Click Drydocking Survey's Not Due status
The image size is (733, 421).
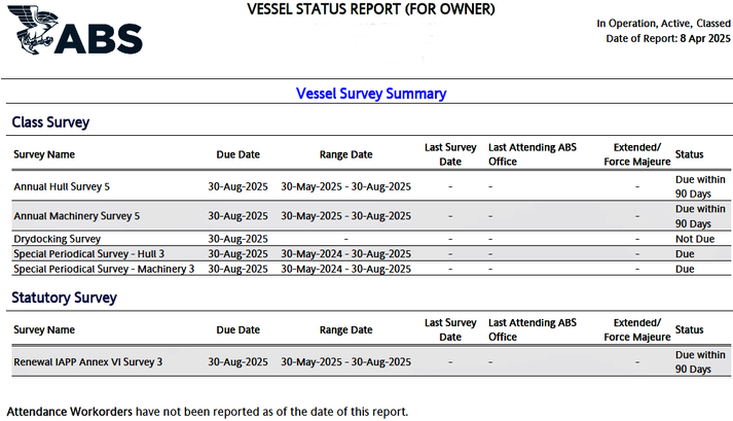click(x=694, y=239)
